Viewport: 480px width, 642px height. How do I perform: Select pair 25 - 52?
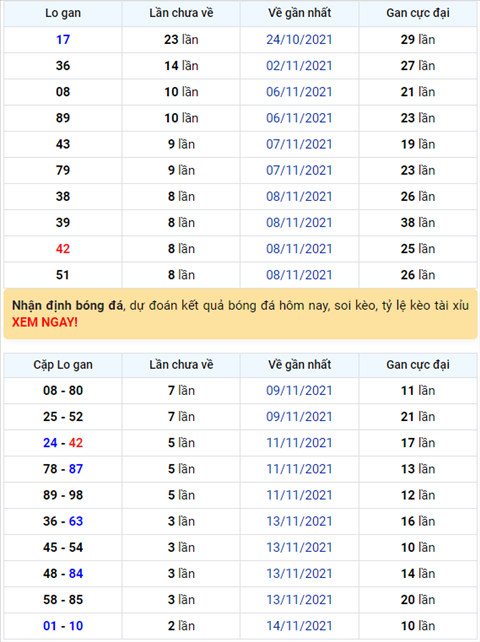click(63, 417)
